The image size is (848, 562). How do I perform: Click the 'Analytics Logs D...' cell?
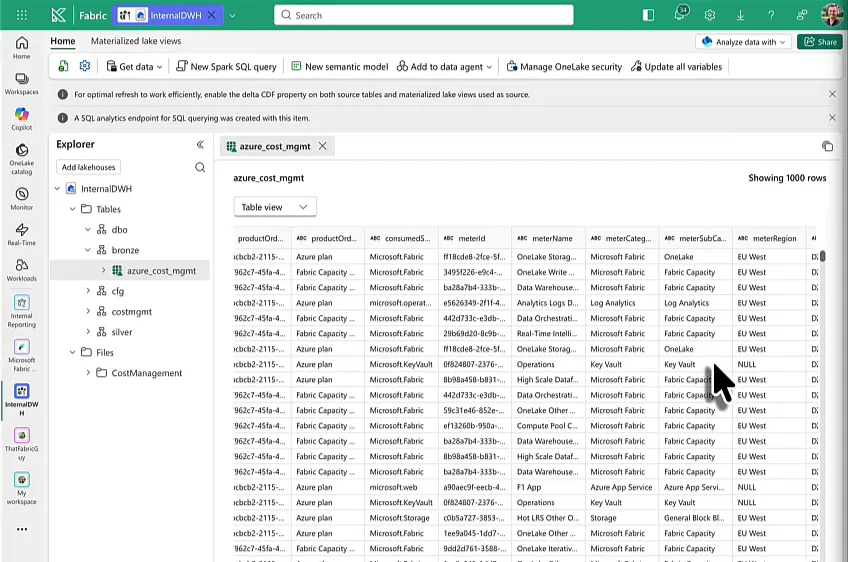click(x=547, y=303)
